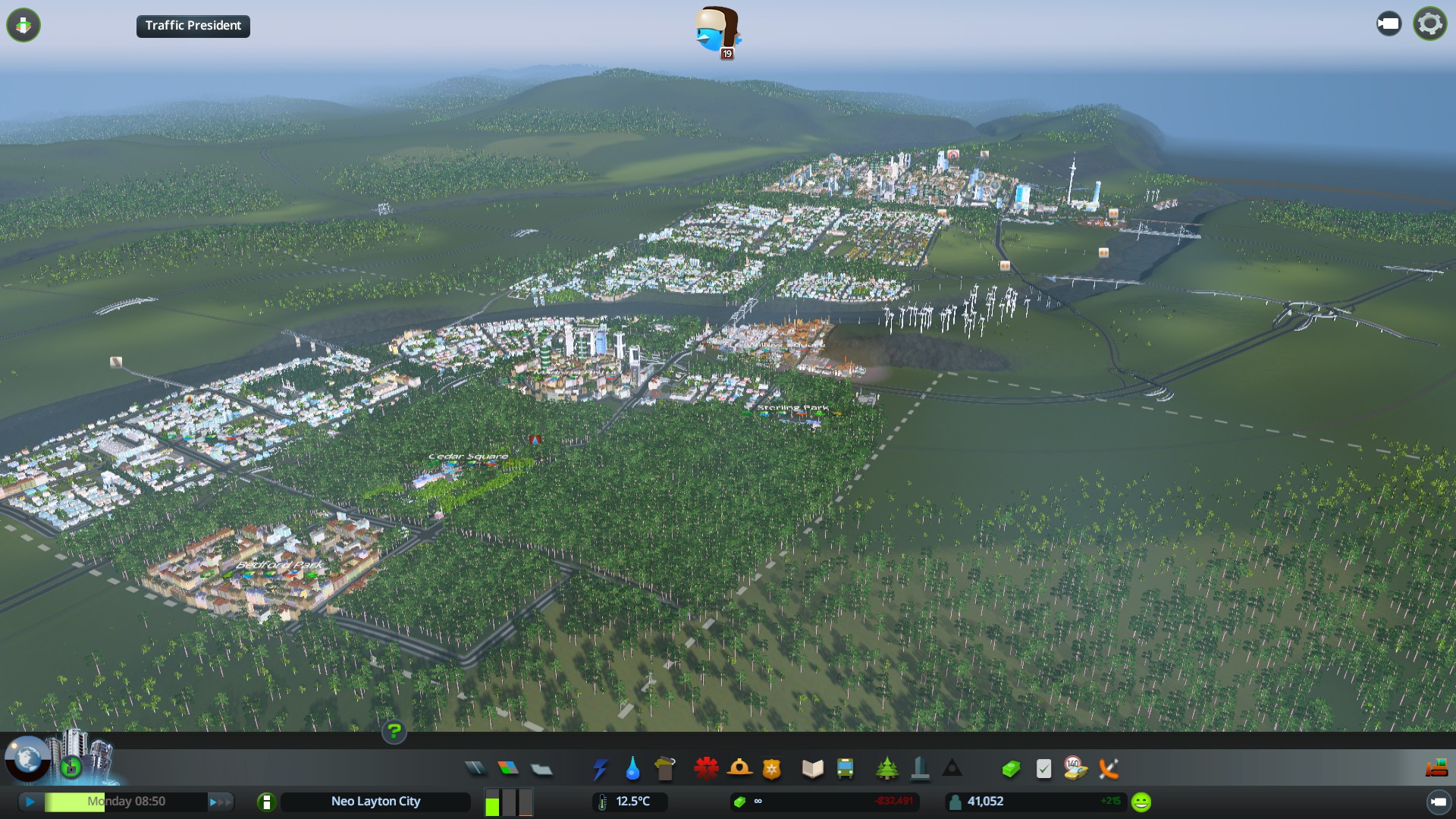1456x819 pixels.
Task: Open Parks and Decoration menu
Action: pyautogui.click(x=886, y=769)
